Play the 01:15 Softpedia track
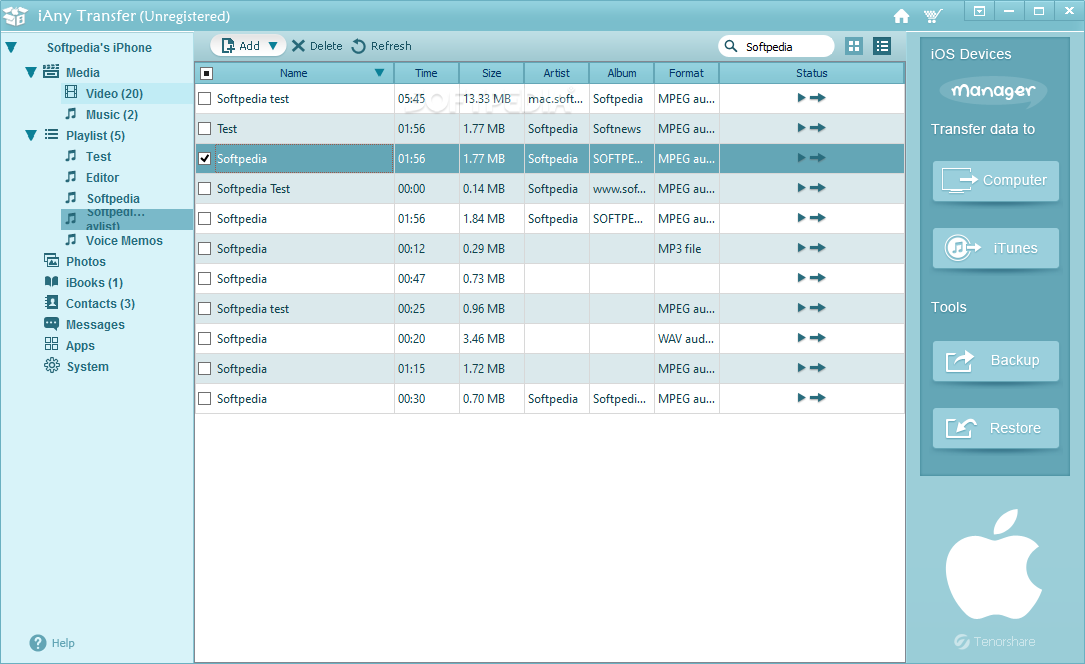Screen dimensions: 1085x664 pos(801,368)
